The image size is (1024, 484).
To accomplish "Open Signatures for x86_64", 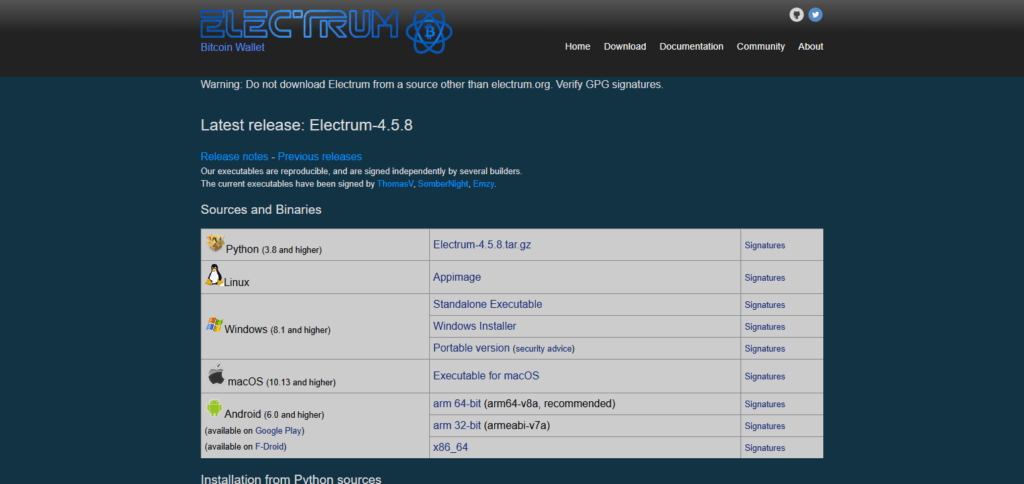I will pos(765,448).
